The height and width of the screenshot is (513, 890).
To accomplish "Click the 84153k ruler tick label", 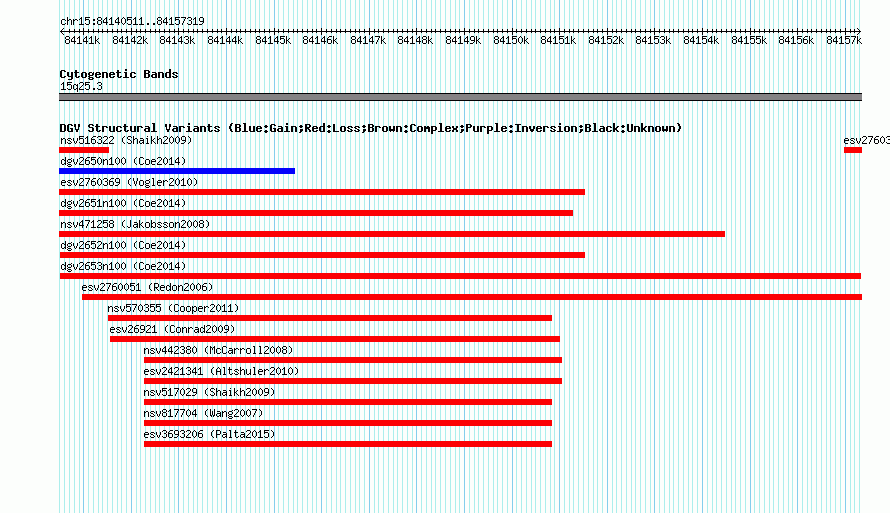I will pos(653,40).
